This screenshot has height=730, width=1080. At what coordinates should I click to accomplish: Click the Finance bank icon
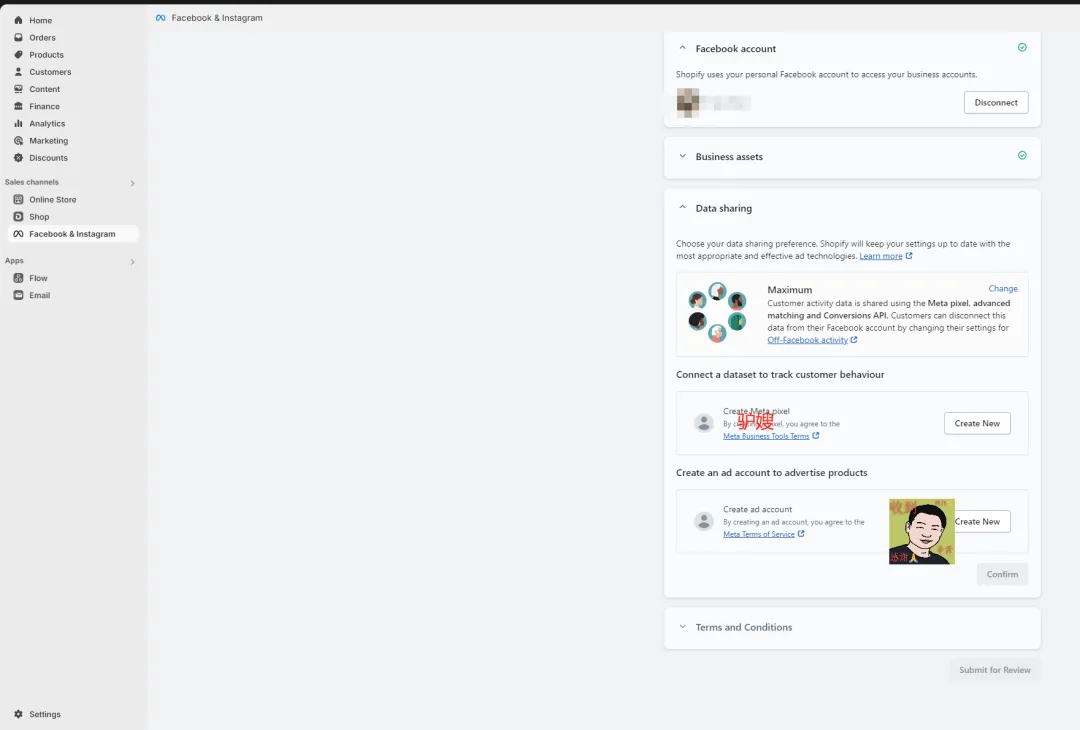tap(19, 107)
